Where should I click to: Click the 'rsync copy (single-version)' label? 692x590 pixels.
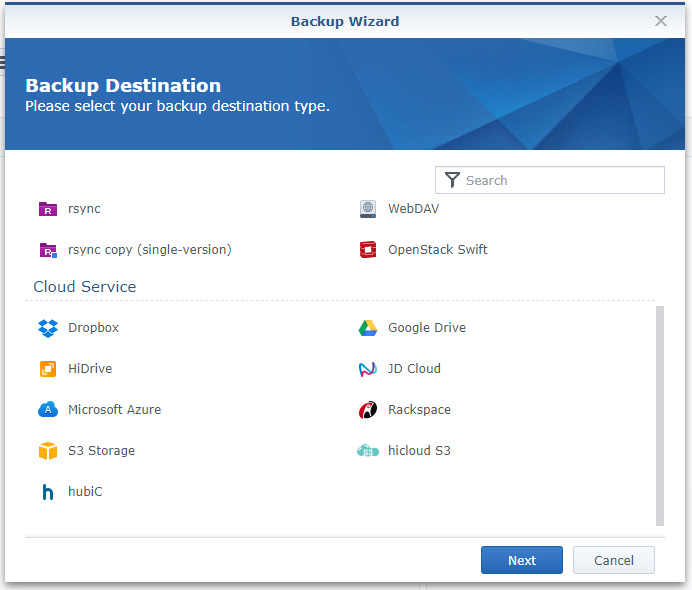tap(150, 250)
